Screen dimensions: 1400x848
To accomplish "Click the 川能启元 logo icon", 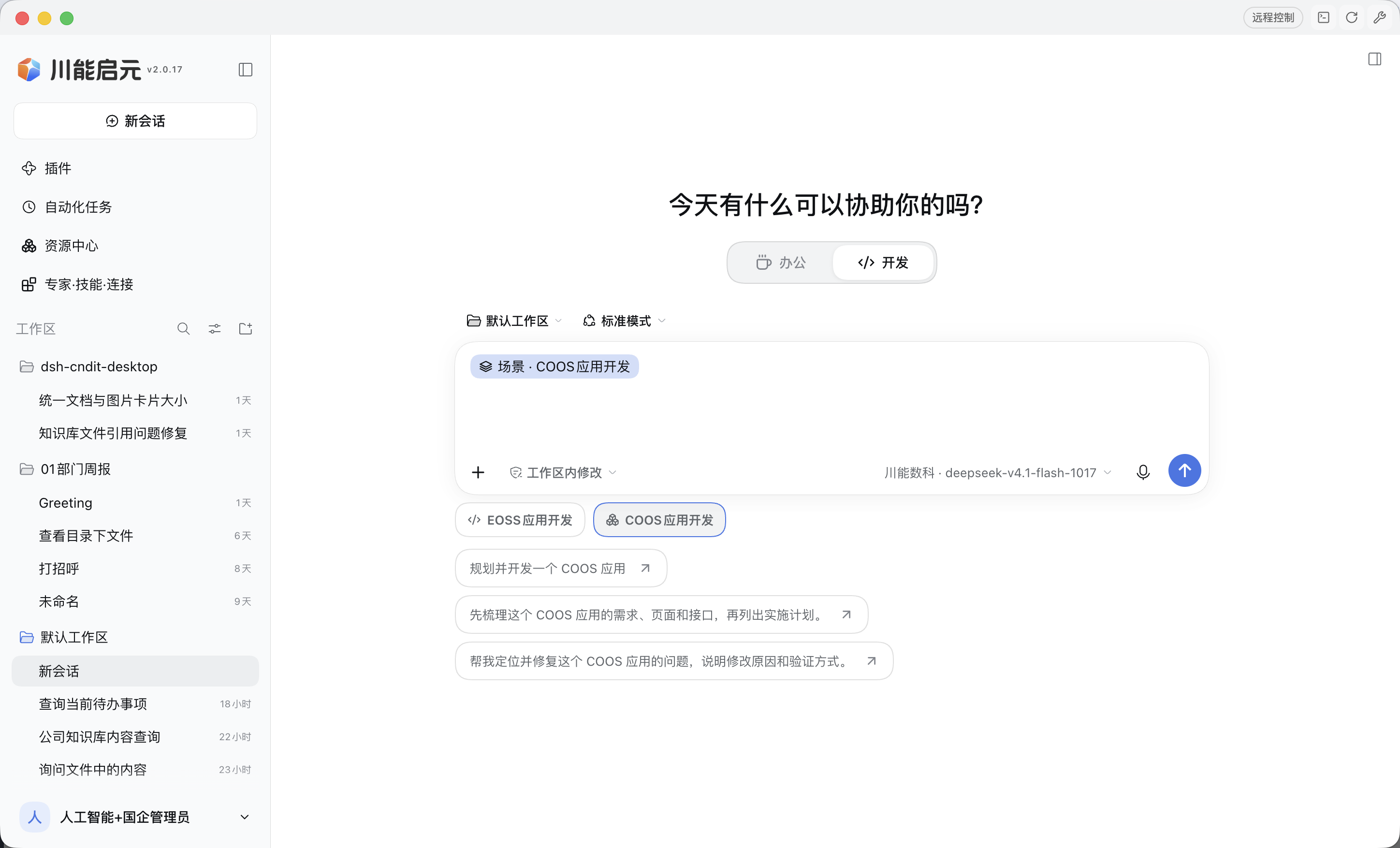I will [x=29, y=69].
